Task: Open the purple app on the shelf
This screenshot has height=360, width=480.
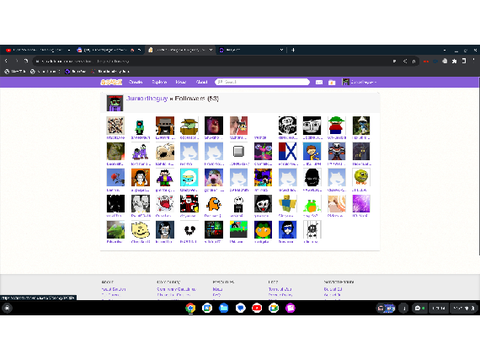Action: tap(290, 308)
